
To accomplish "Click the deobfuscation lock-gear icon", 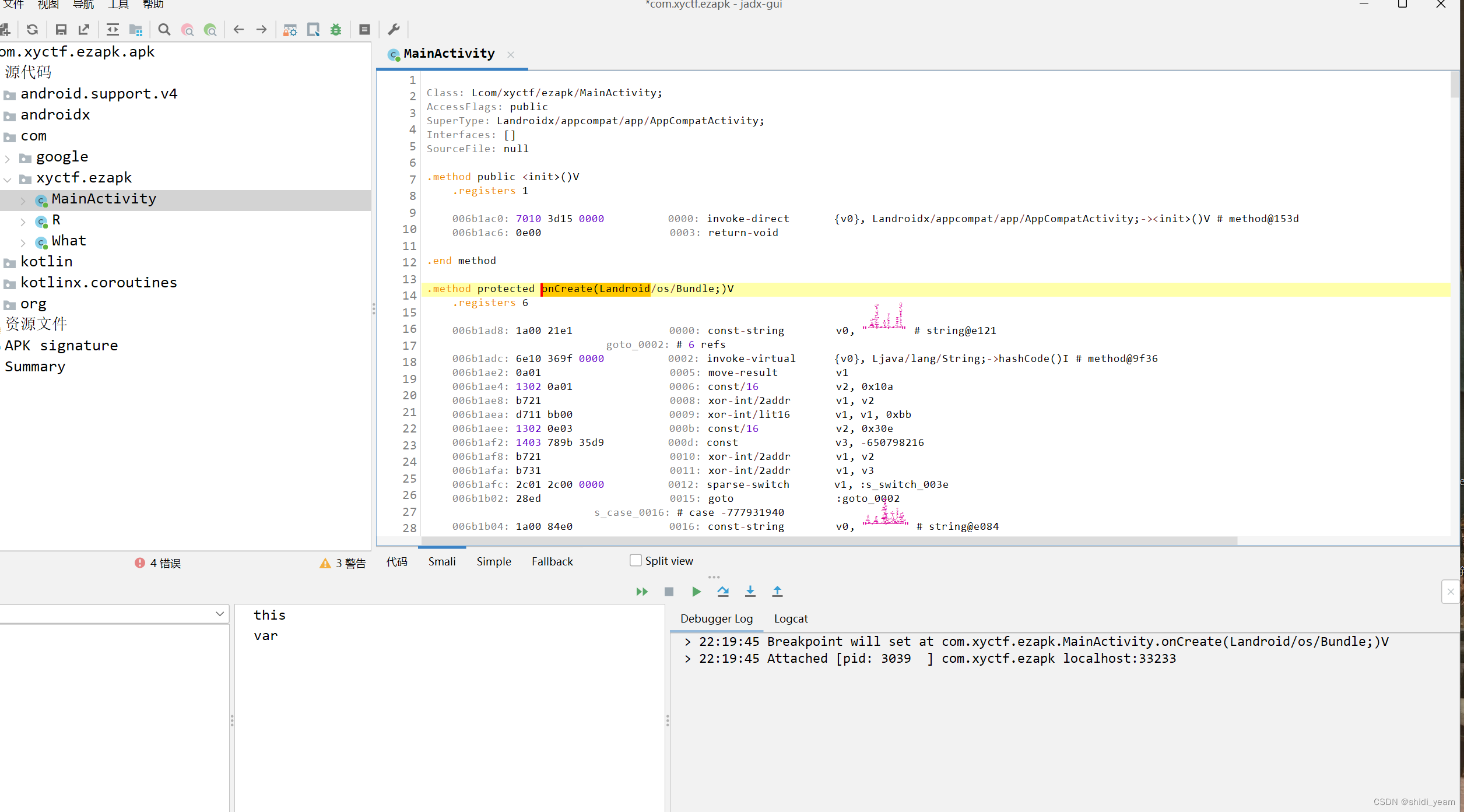I will pos(289,29).
